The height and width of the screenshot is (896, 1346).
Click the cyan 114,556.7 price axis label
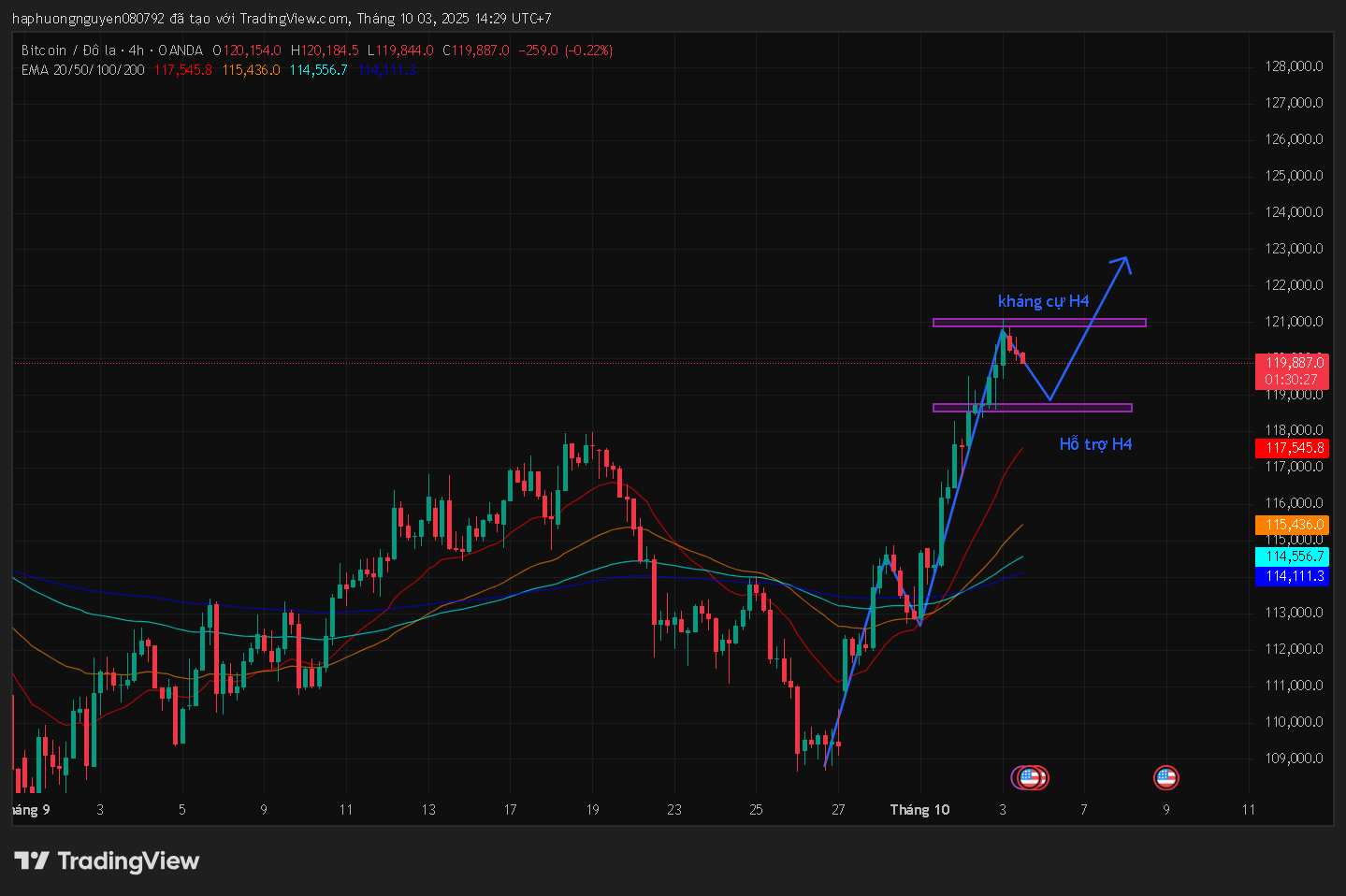pos(1294,556)
